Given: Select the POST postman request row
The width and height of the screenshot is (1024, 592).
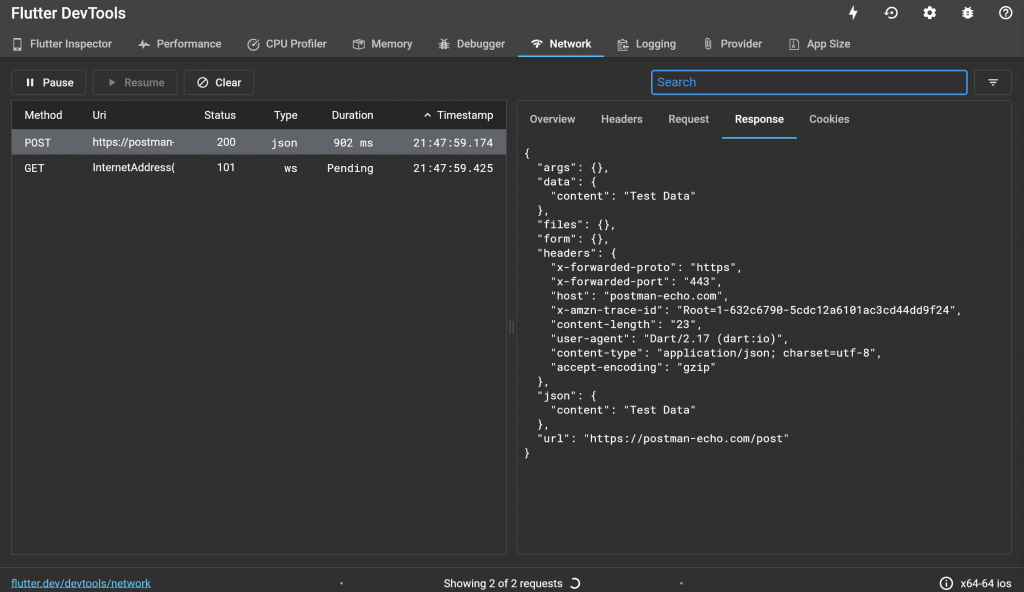Looking at the screenshot, I should pos(259,142).
